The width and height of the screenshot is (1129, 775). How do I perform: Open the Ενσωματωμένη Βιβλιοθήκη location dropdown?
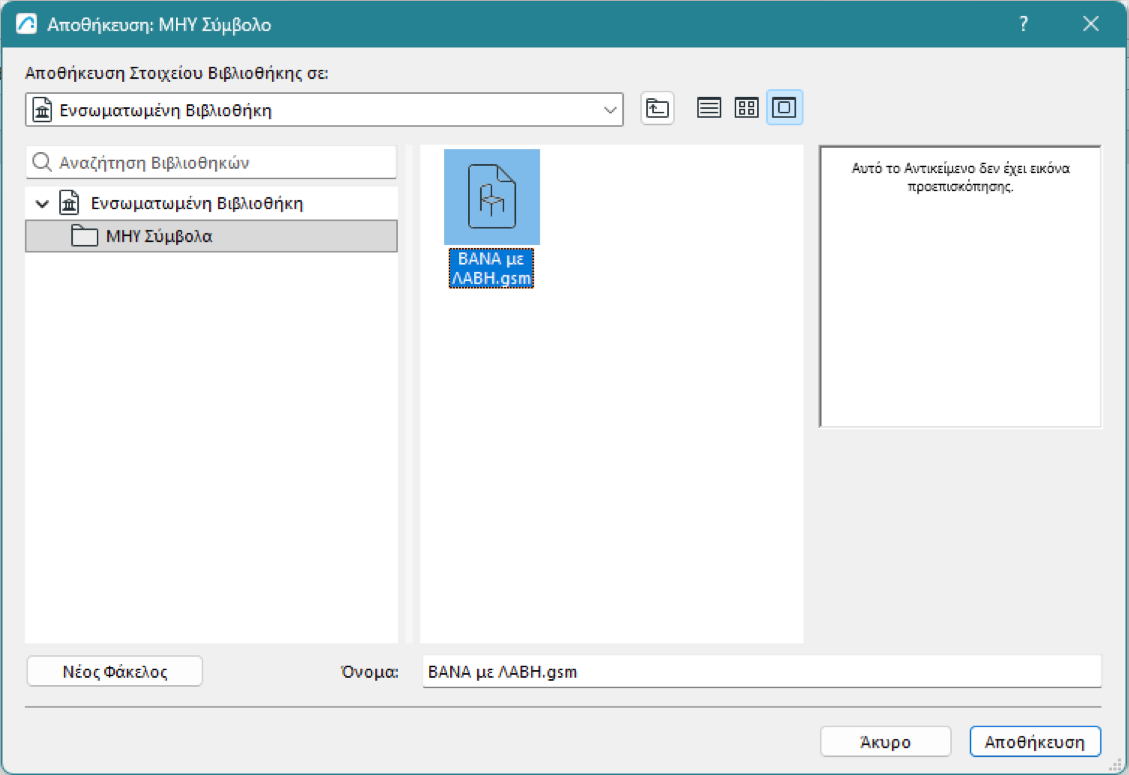pos(324,109)
